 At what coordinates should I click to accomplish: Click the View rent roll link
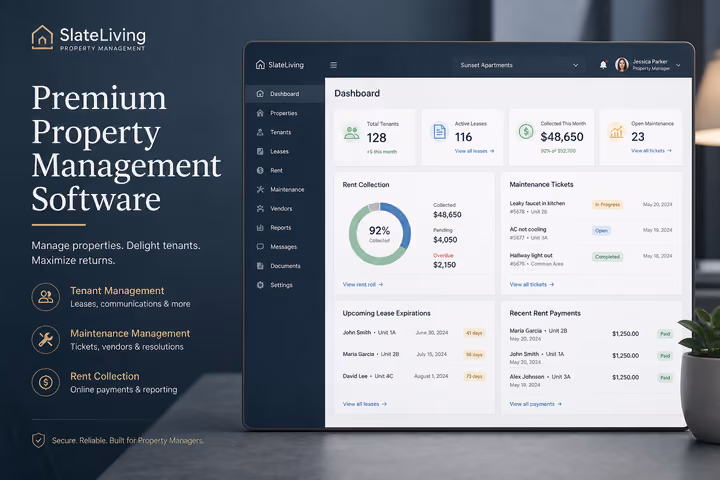tap(363, 285)
